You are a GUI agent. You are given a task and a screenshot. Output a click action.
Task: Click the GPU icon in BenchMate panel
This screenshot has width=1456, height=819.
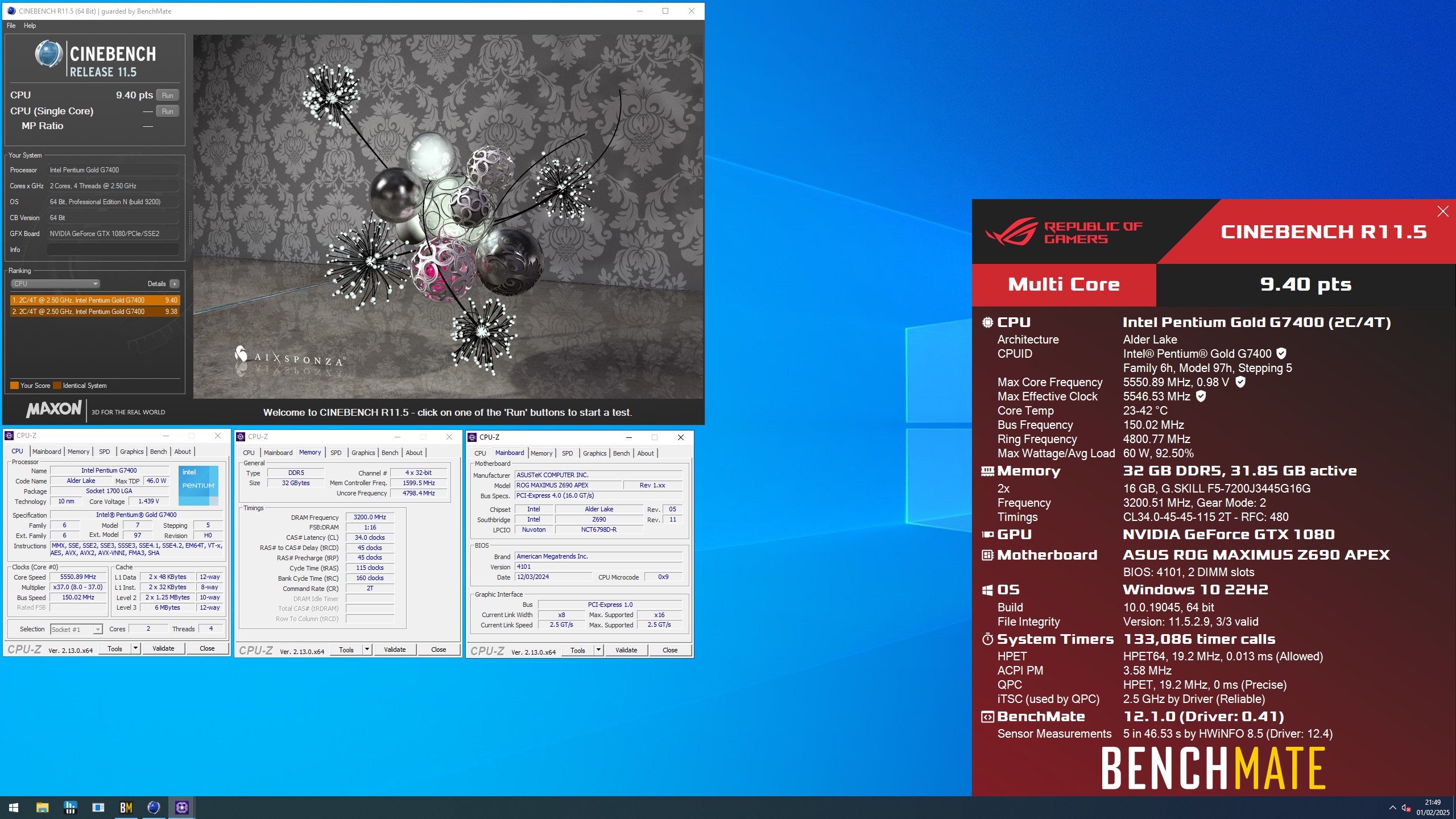pos(987,535)
